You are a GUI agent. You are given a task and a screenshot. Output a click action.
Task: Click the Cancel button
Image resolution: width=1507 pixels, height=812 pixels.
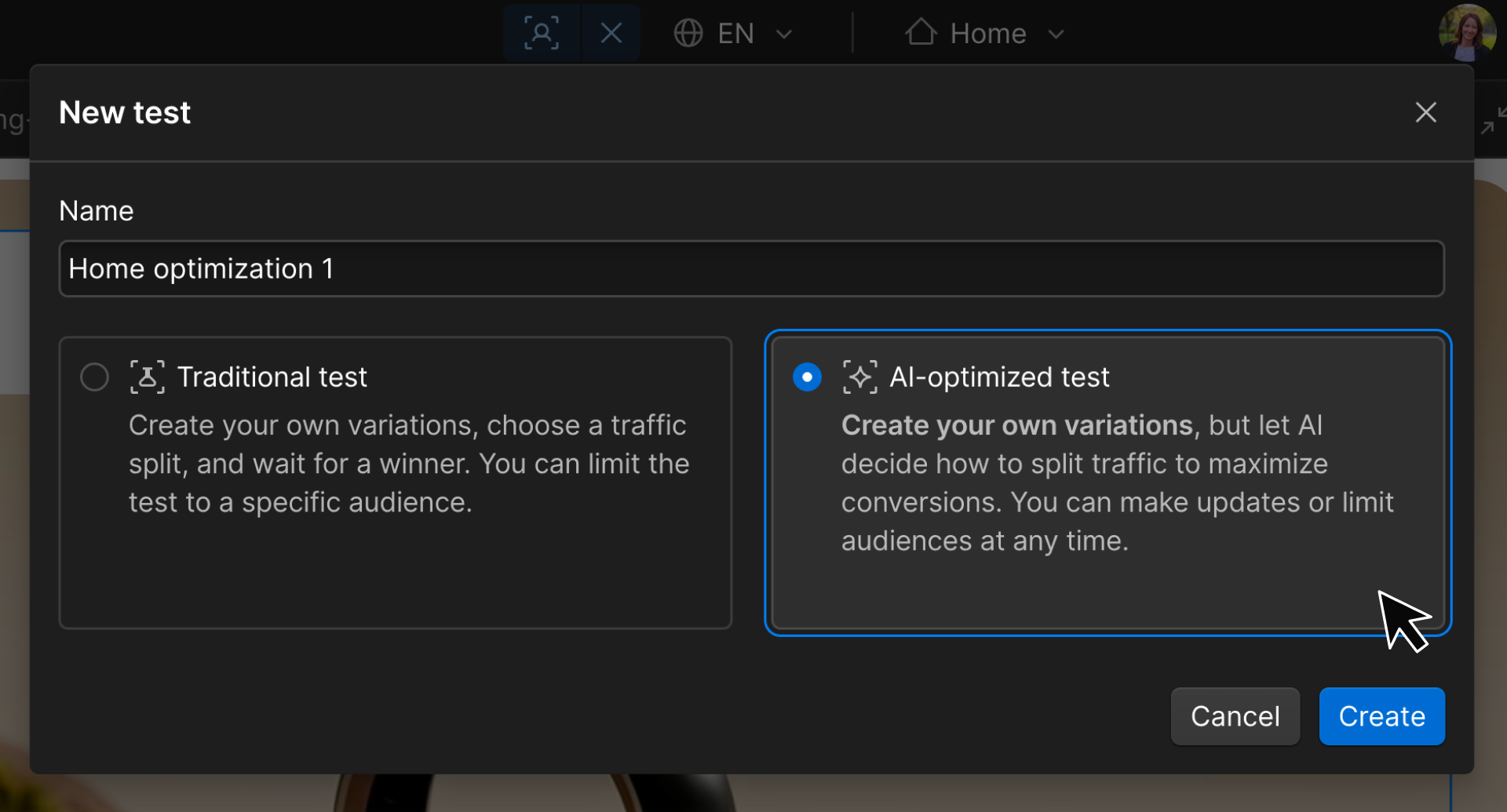pyautogui.click(x=1235, y=716)
